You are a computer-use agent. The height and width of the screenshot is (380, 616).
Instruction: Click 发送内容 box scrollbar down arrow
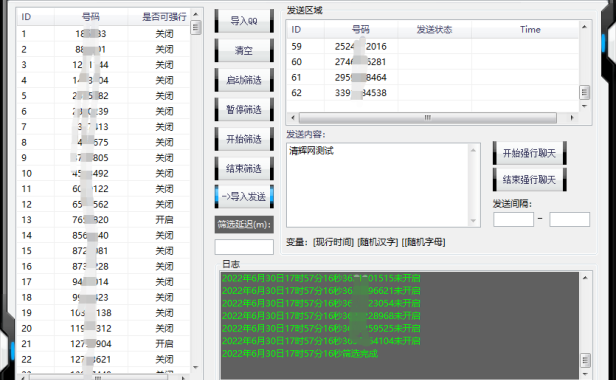pyautogui.click(x=473, y=220)
